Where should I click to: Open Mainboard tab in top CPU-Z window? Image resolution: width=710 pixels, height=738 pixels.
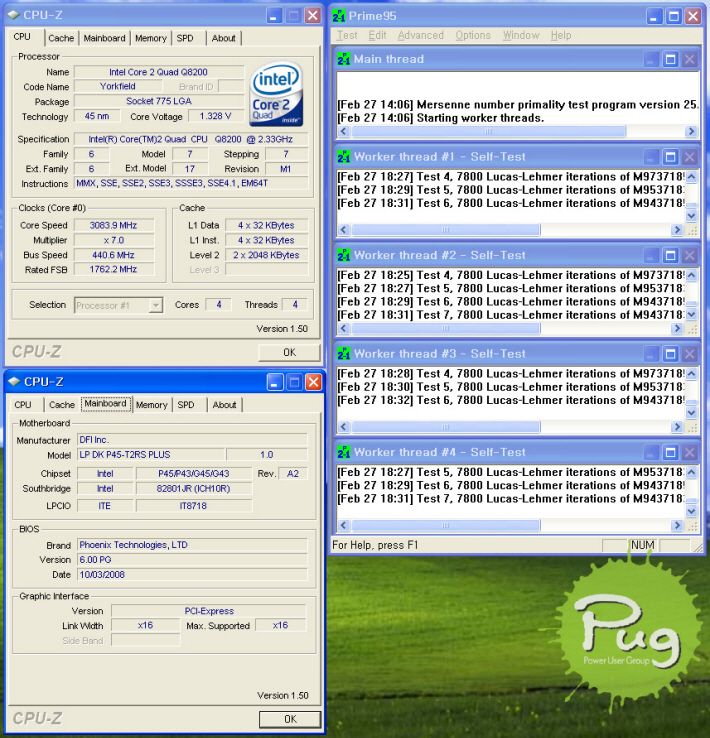104,38
